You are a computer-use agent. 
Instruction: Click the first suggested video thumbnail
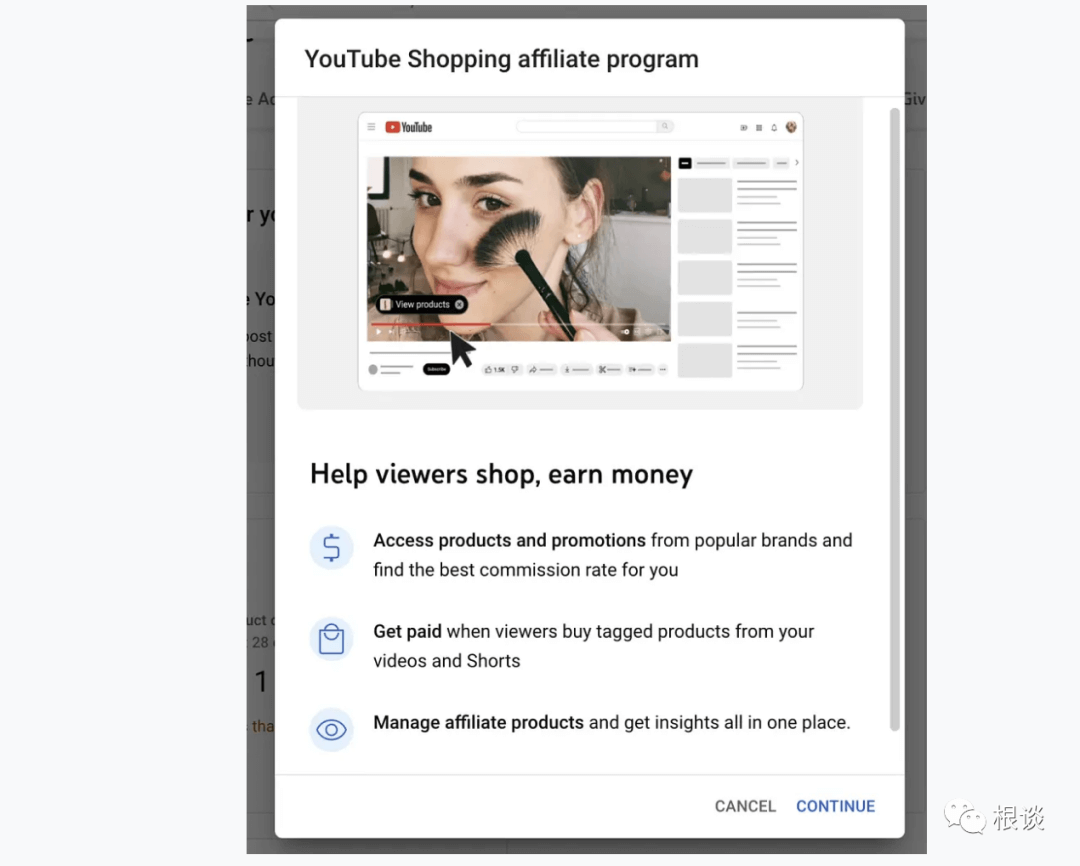[x=705, y=195]
